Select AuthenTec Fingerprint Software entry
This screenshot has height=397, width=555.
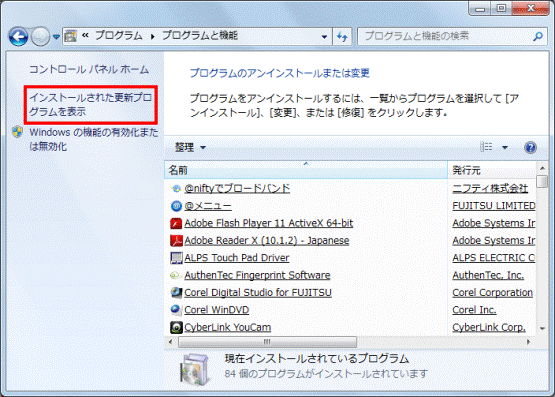pyautogui.click(x=257, y=275)
